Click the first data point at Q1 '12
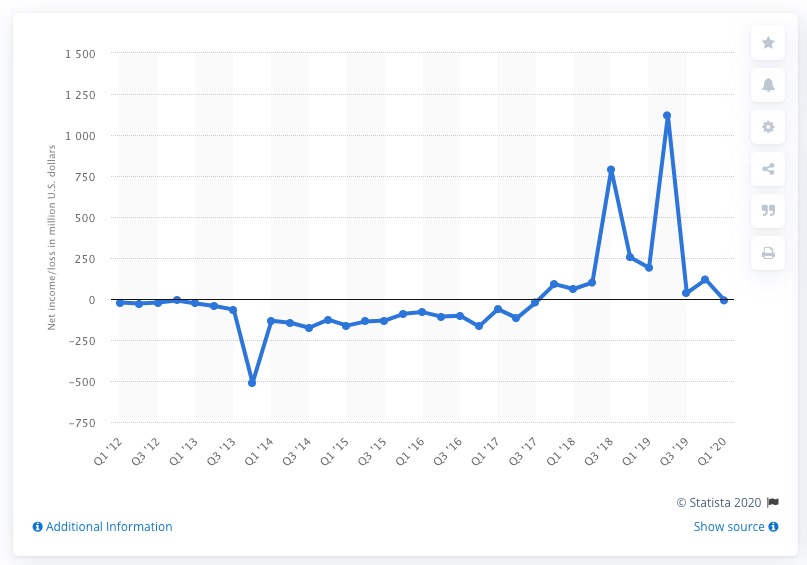The image size is (807, 565). [120, 303]
